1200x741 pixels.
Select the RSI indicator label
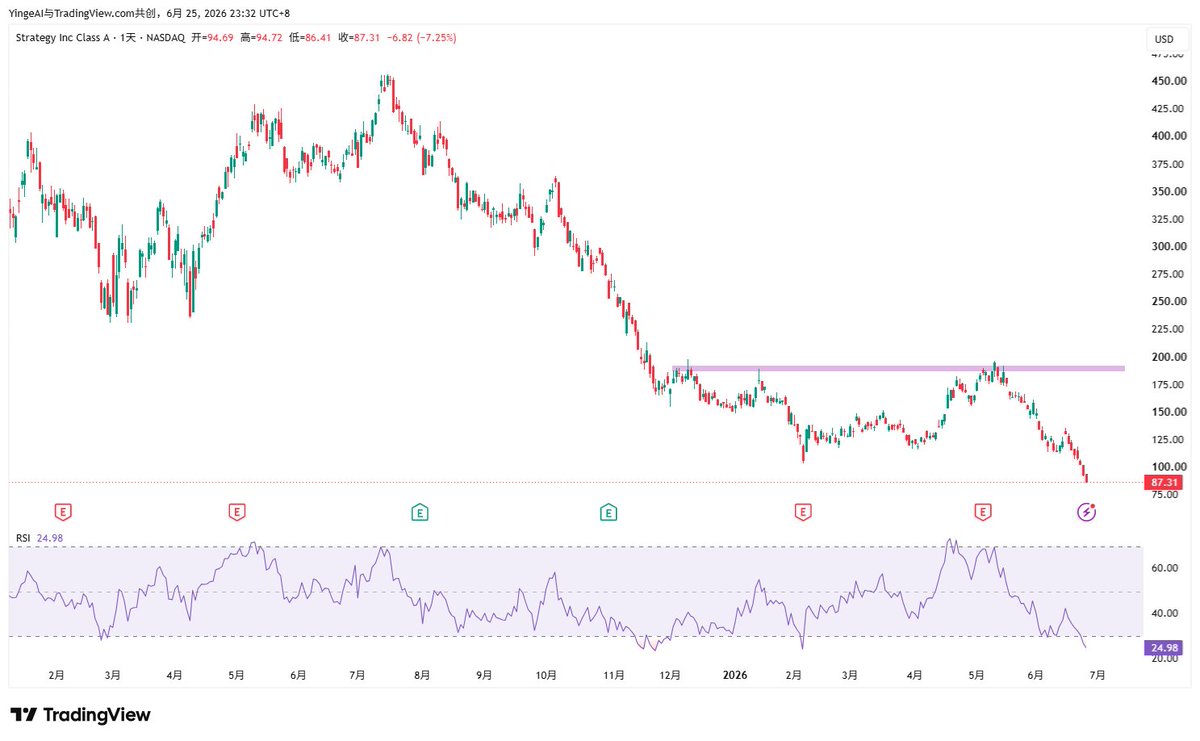22,538
